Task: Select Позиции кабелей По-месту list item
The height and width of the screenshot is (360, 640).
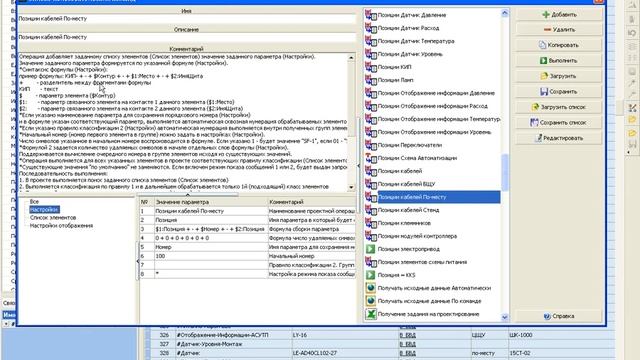Action: click(439, 197)
